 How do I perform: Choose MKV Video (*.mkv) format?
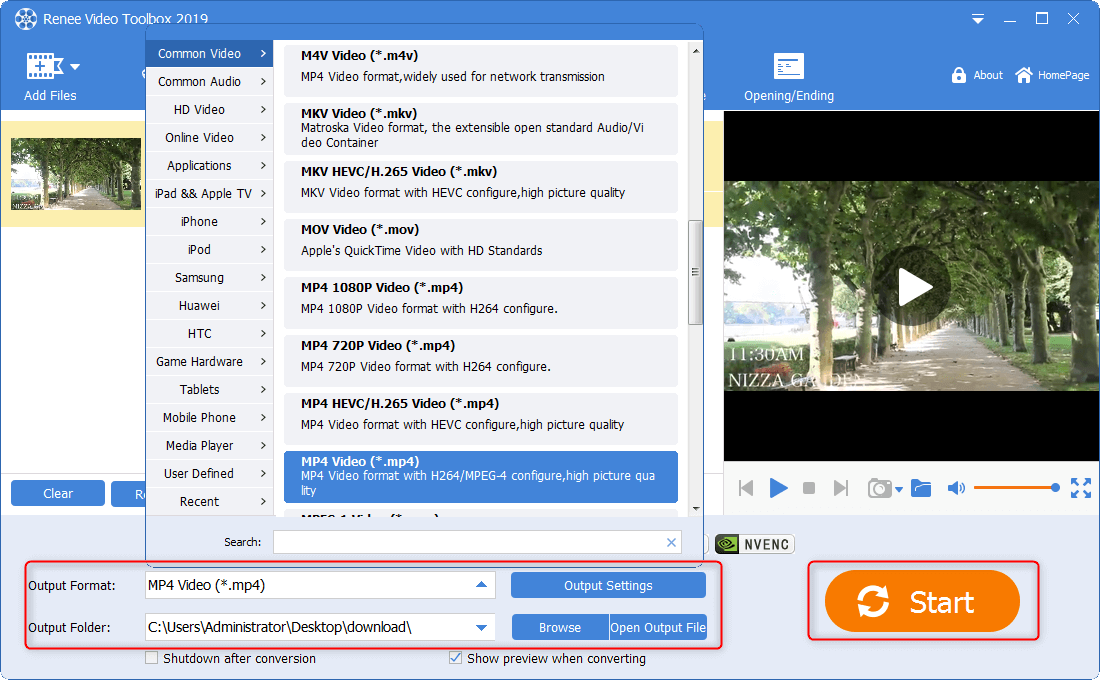(481, 128)
